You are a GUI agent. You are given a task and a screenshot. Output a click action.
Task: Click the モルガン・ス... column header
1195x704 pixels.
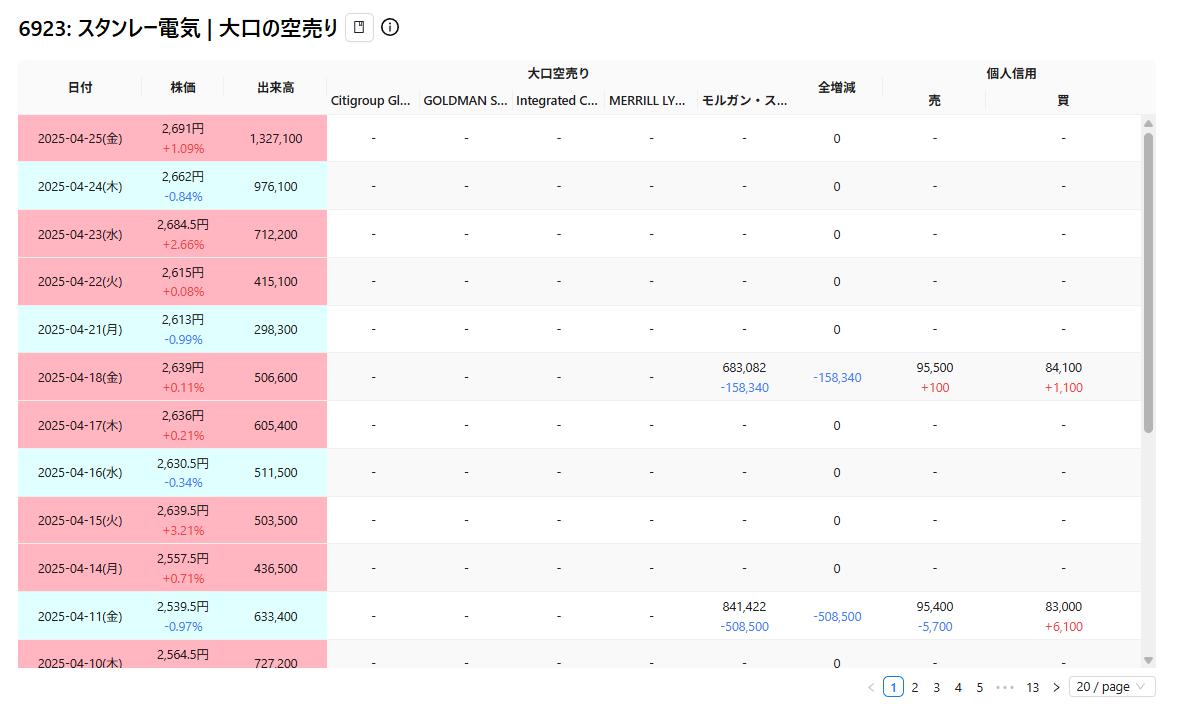[744, 100]
